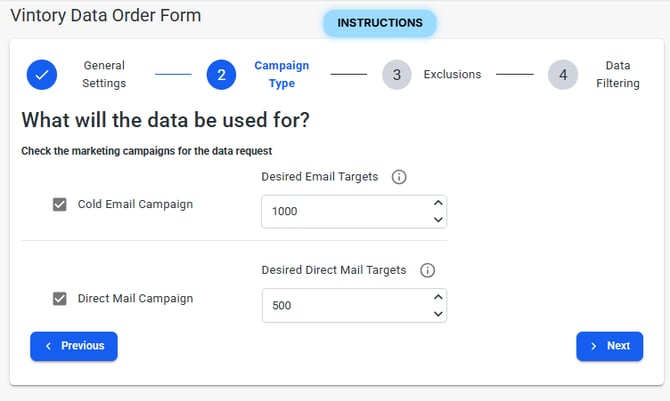Click the step 4 Data Filtering circle
670x401 pixels.
[x=563, y=75]
